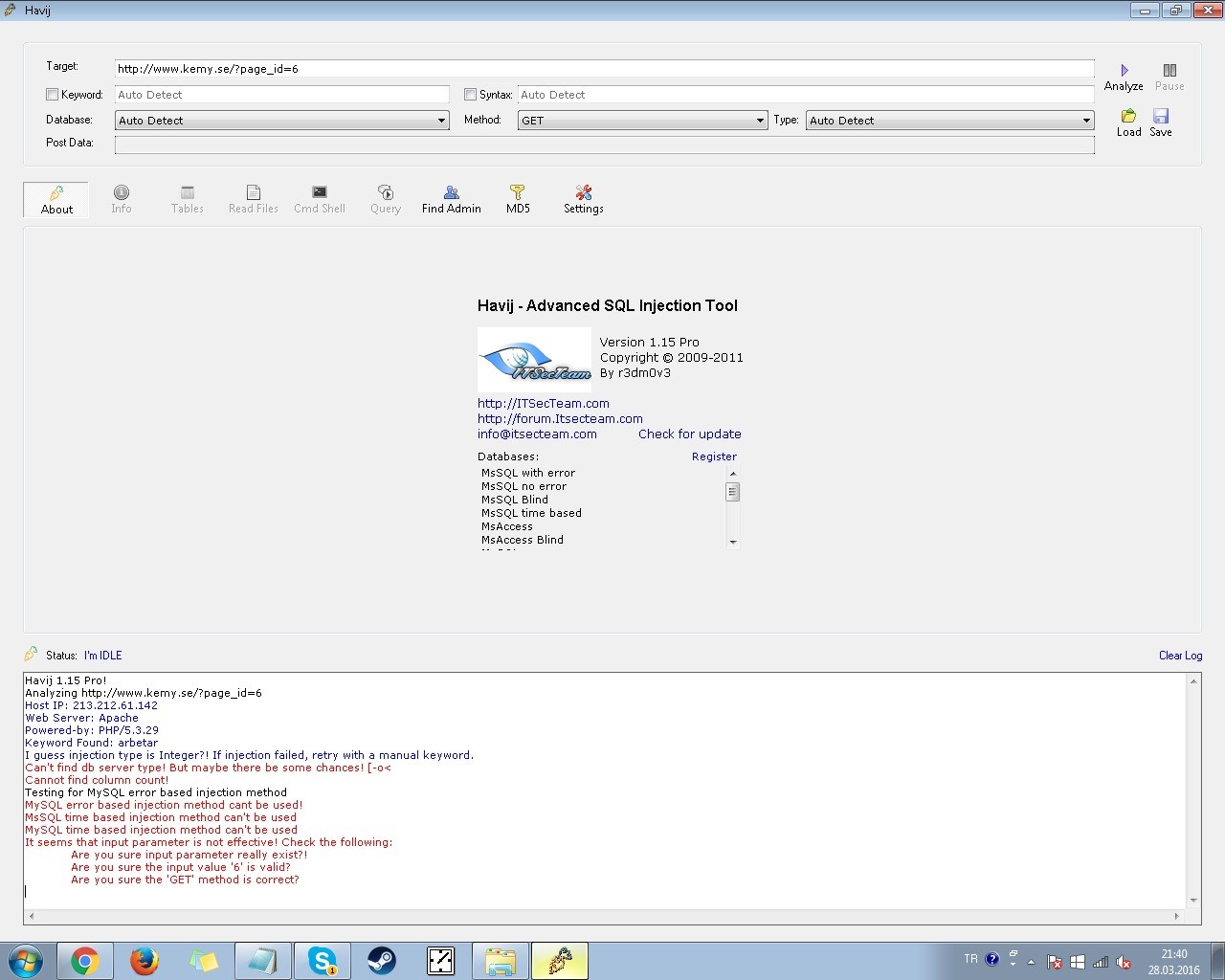Click the Keyword Auto Detect field
Viewport: 1225px width, 980px height.
coord(282,95)
